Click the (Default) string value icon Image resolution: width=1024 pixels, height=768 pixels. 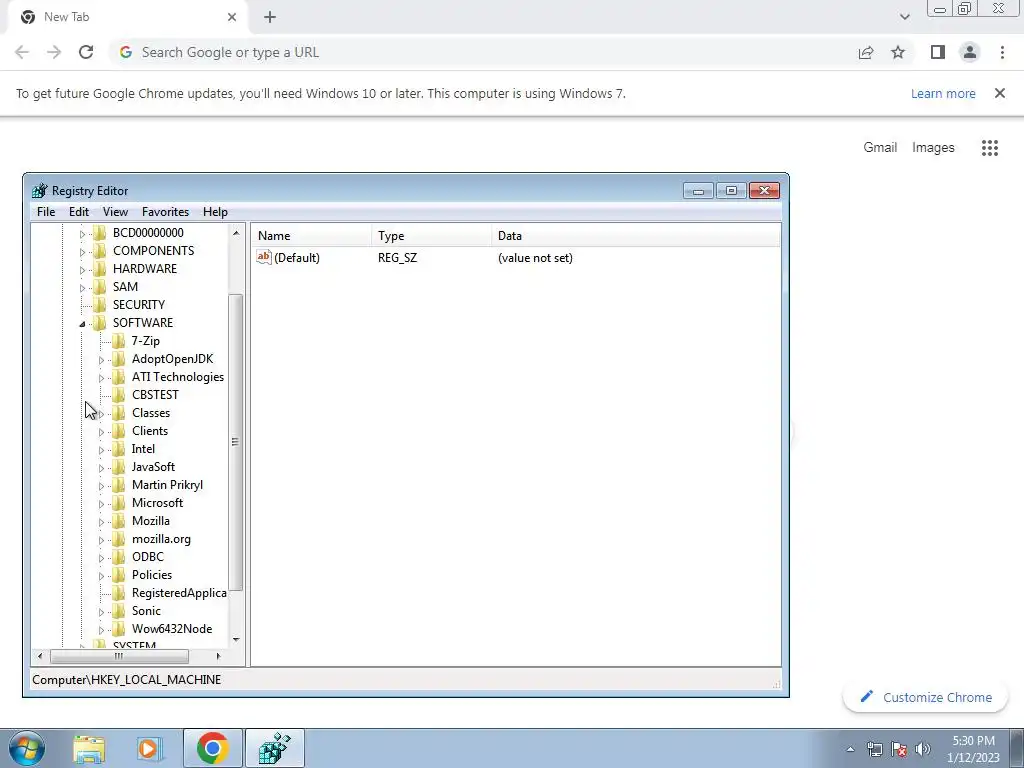(x=264, y=257)
